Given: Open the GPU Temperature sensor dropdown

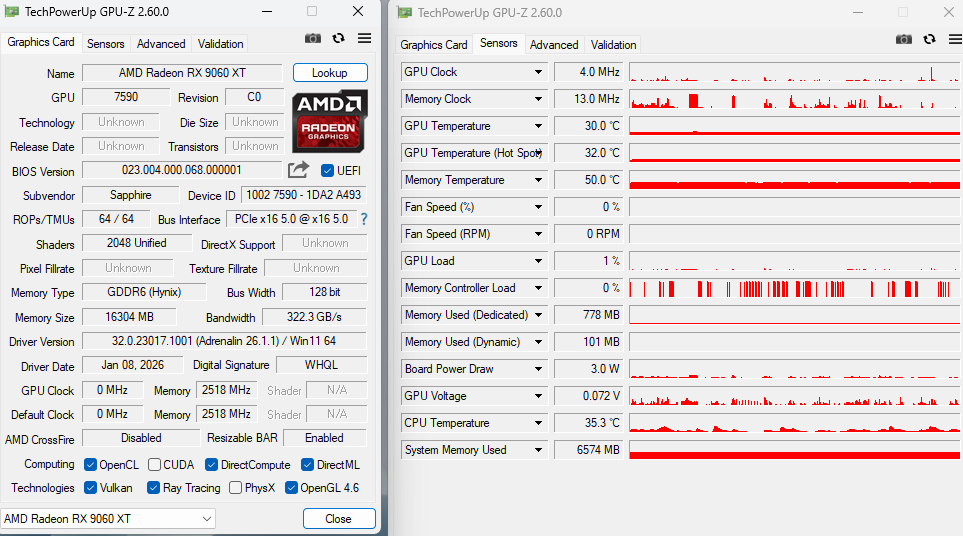Looking at the screenshot, I should click(x=538, y=126).
